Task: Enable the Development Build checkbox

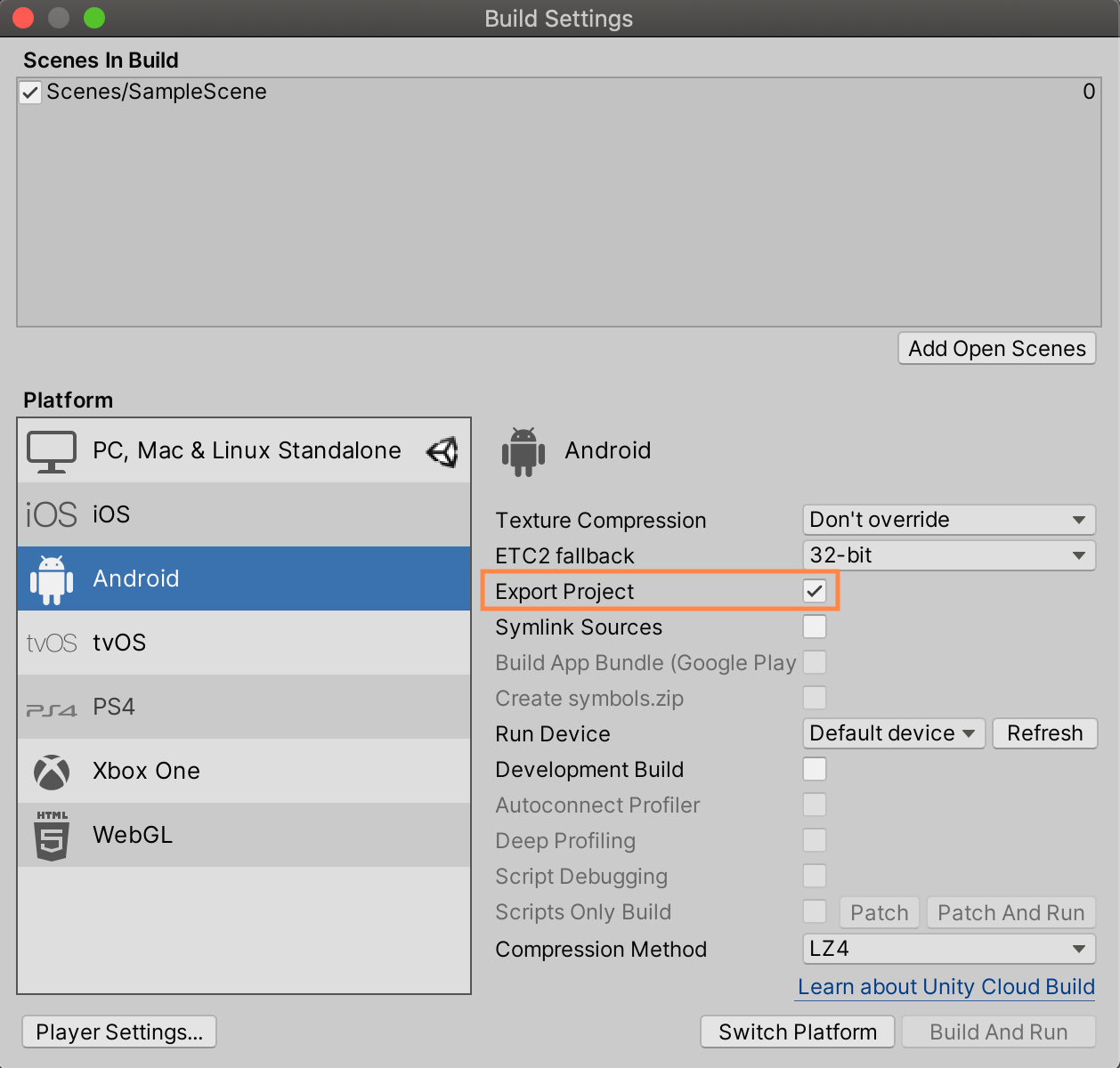Action: pos(815,769)
